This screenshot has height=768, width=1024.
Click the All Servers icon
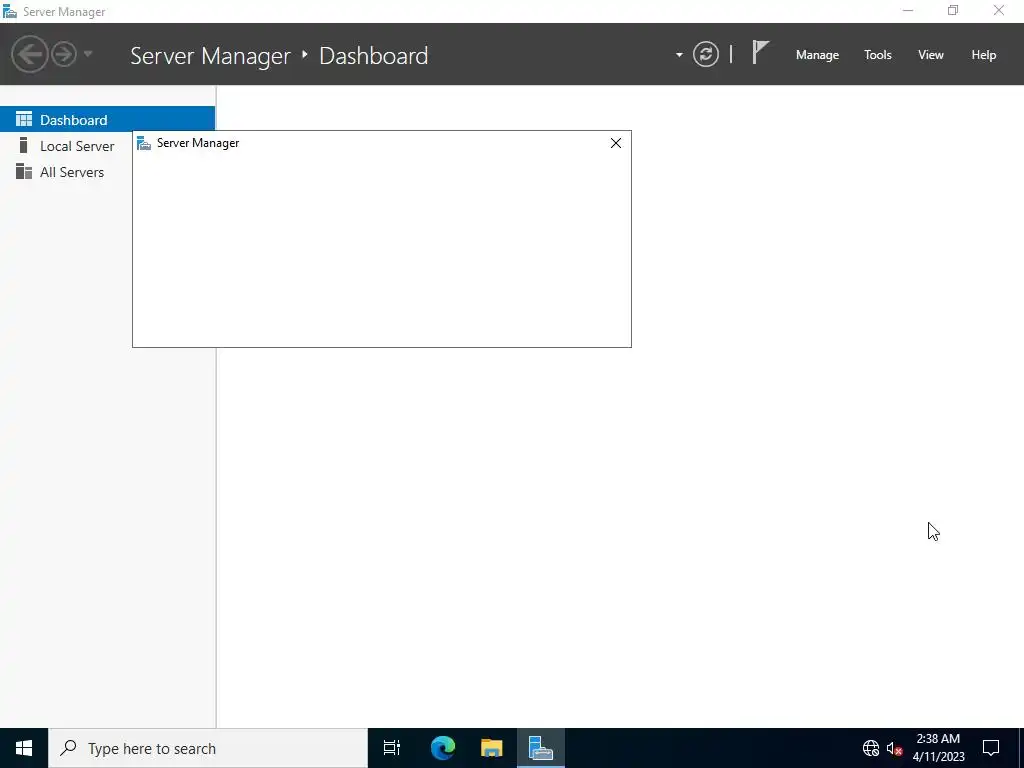[24, 171]
